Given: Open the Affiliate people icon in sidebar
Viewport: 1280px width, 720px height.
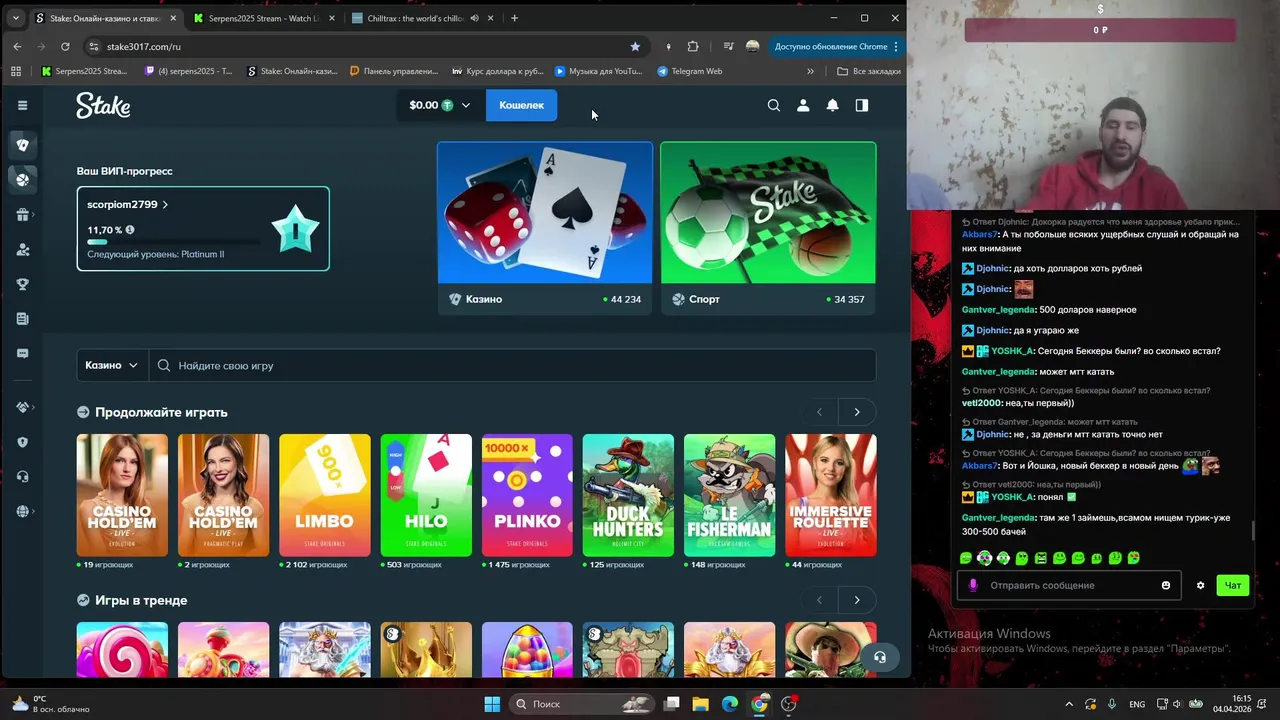Looking at the screenshot, I should [x=22, y=250].
